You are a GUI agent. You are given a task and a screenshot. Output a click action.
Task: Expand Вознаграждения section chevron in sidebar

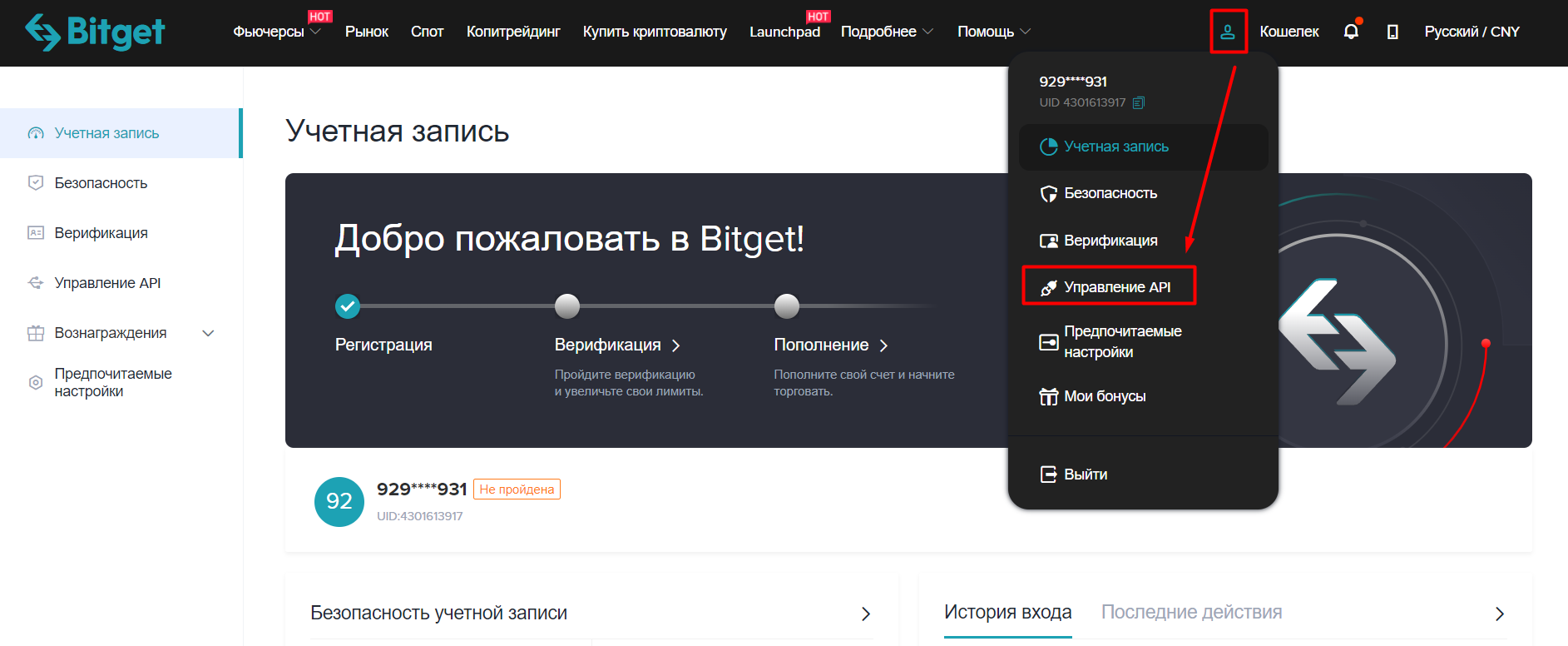[x=209, y=333]
